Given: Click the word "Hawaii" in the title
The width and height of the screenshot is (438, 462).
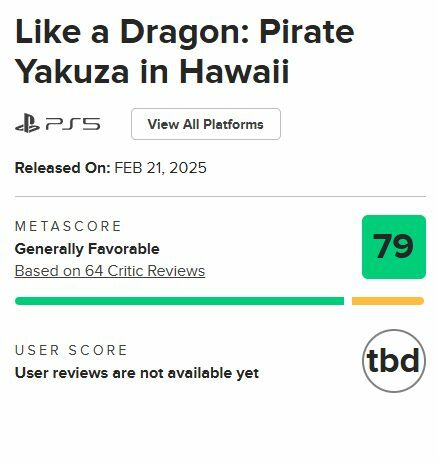Looking at the screenshot, I should coord(234,71).
